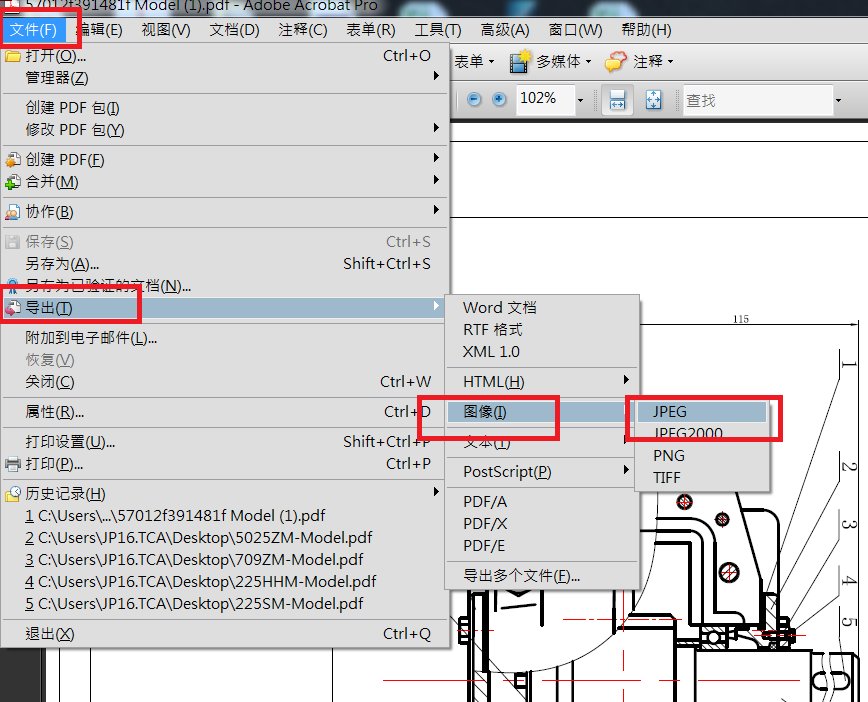Image resolution: width=868 pixels, height=702 pixels.
Task: Export as PDF/A
Action: [x=542, y=502]
